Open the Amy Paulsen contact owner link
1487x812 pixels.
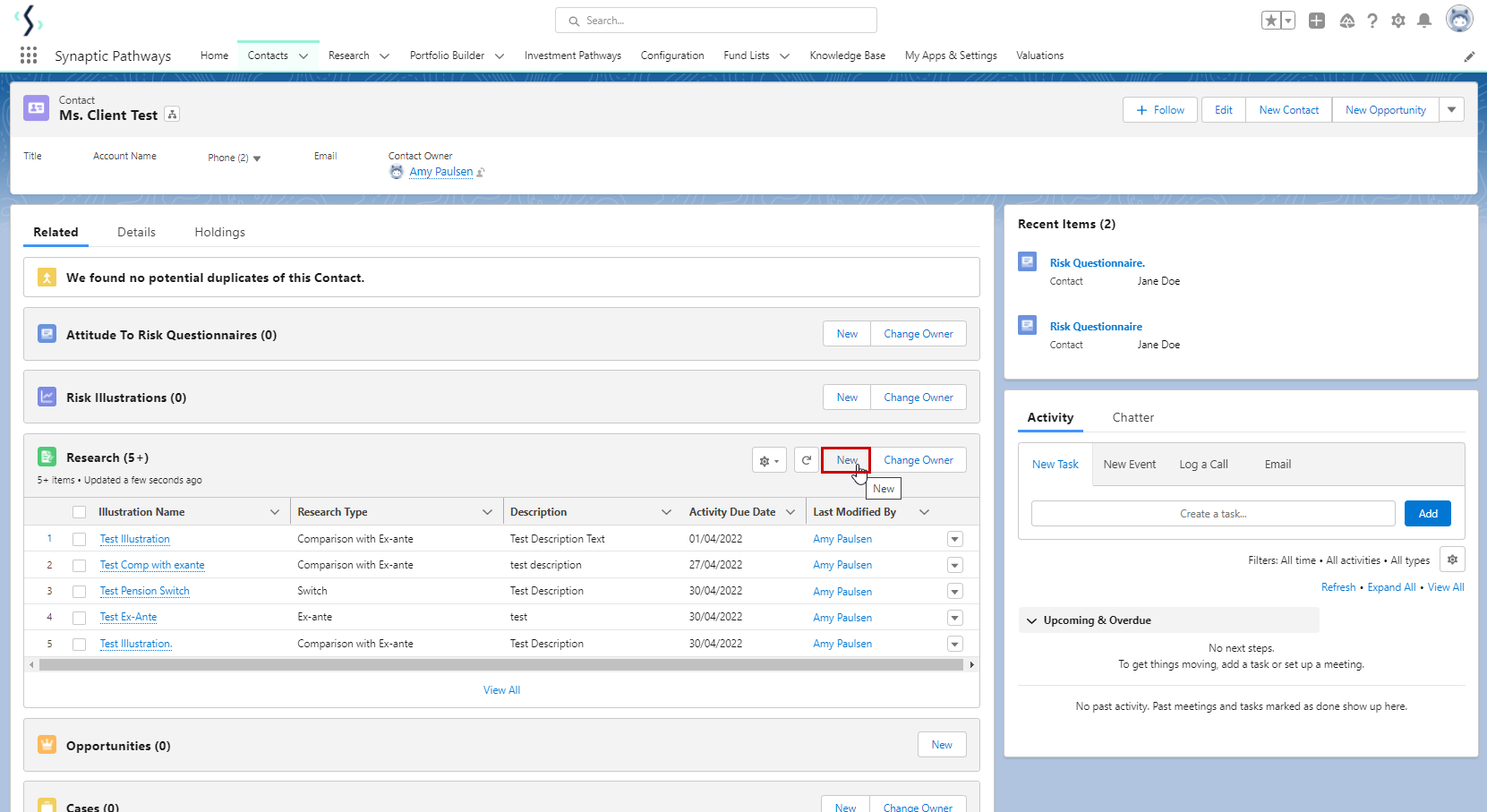point(440,172)
